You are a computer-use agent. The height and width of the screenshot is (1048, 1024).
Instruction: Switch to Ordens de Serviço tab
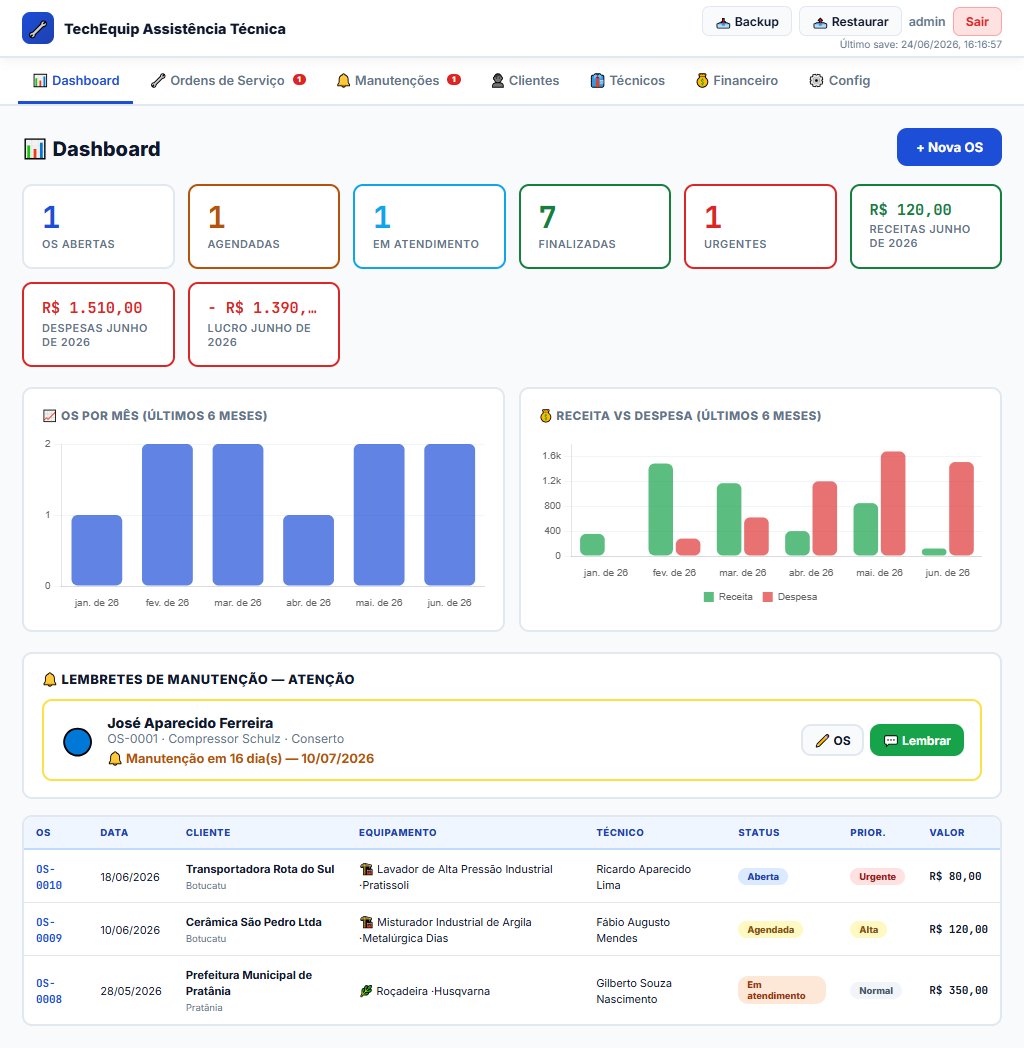(227, 81)
